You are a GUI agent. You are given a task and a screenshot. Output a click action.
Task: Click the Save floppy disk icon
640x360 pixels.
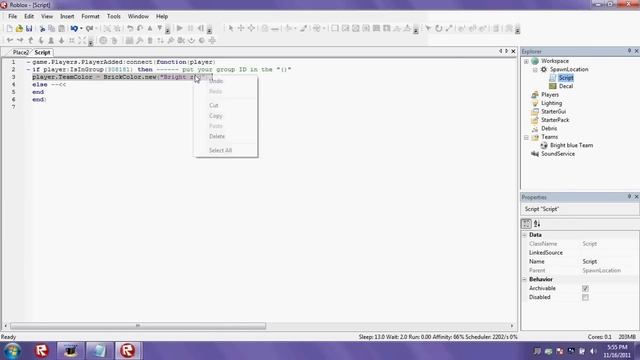tap(29, 29)
